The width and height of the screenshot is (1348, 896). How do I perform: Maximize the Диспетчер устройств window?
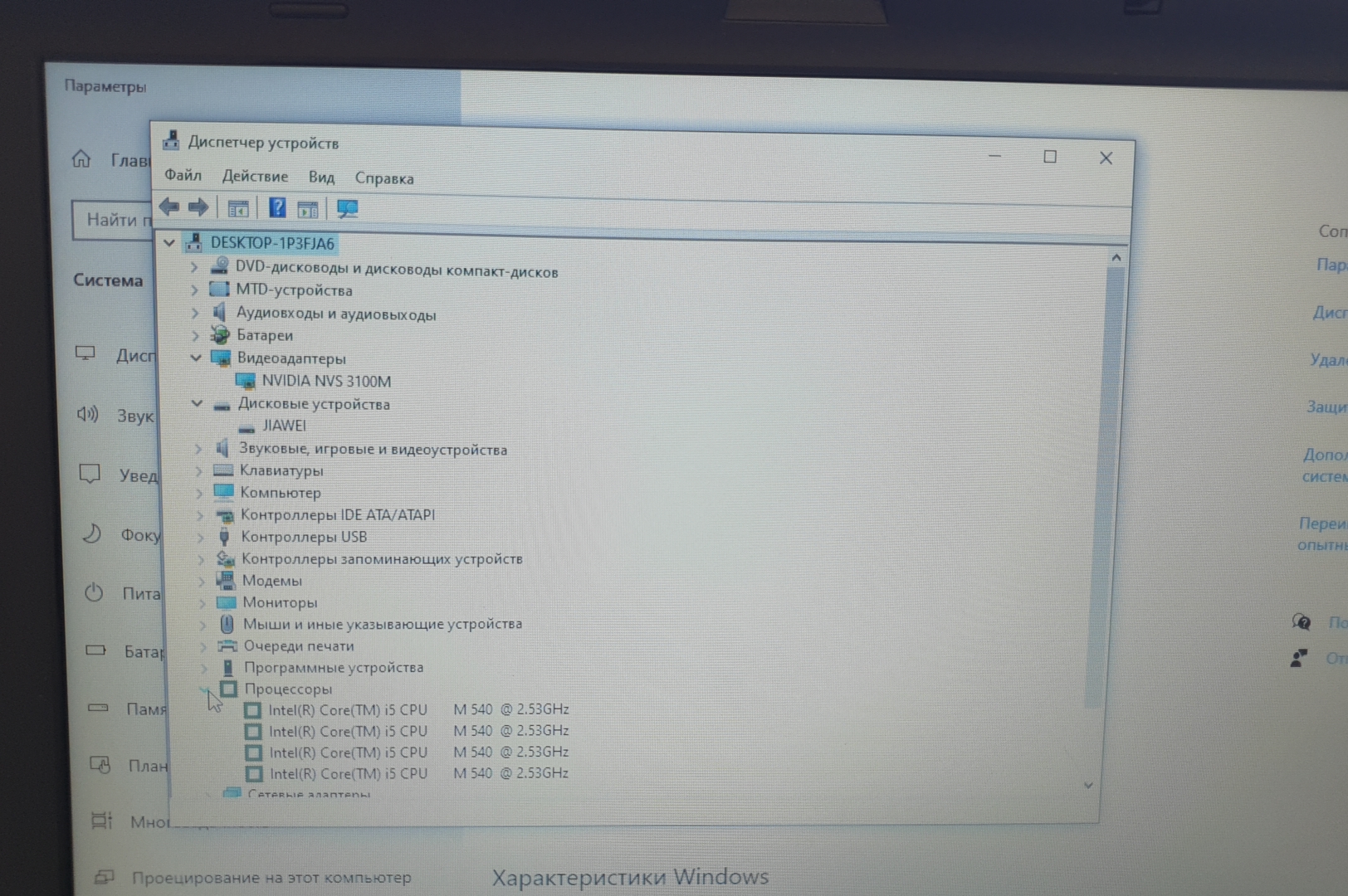click(x=1050, y=157)
